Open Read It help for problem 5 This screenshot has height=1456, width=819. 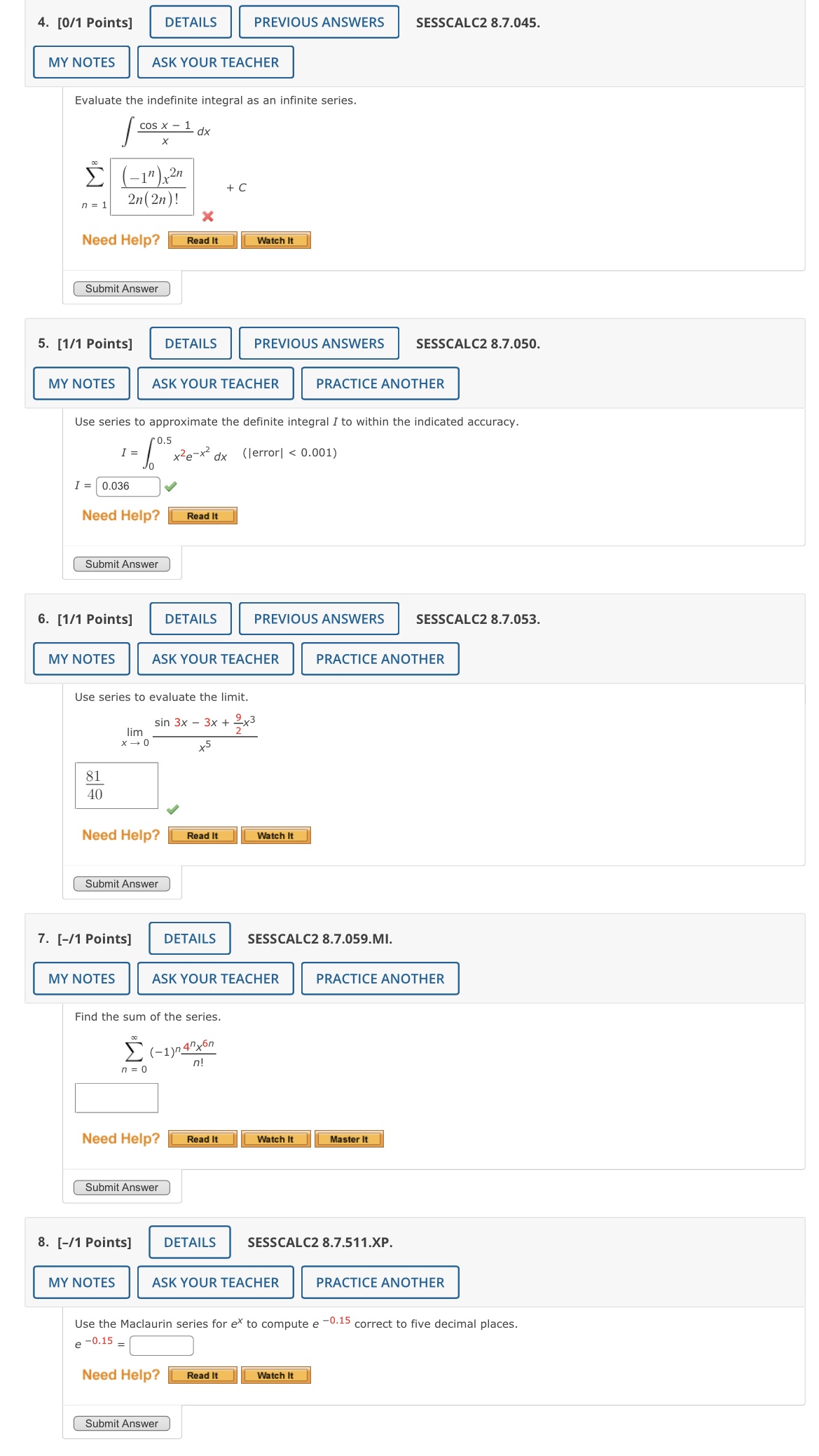point(202,515)
